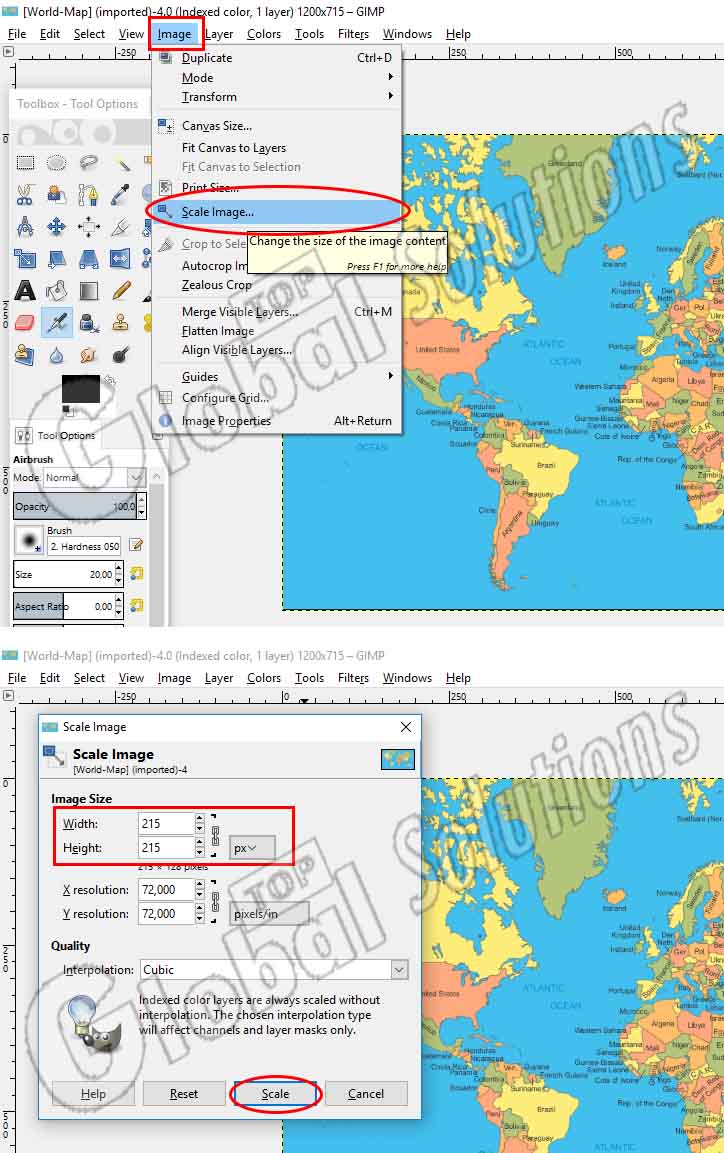Select the Perspective tool
The width and height of the screenshot is (724, 1153).
[89, 259]
